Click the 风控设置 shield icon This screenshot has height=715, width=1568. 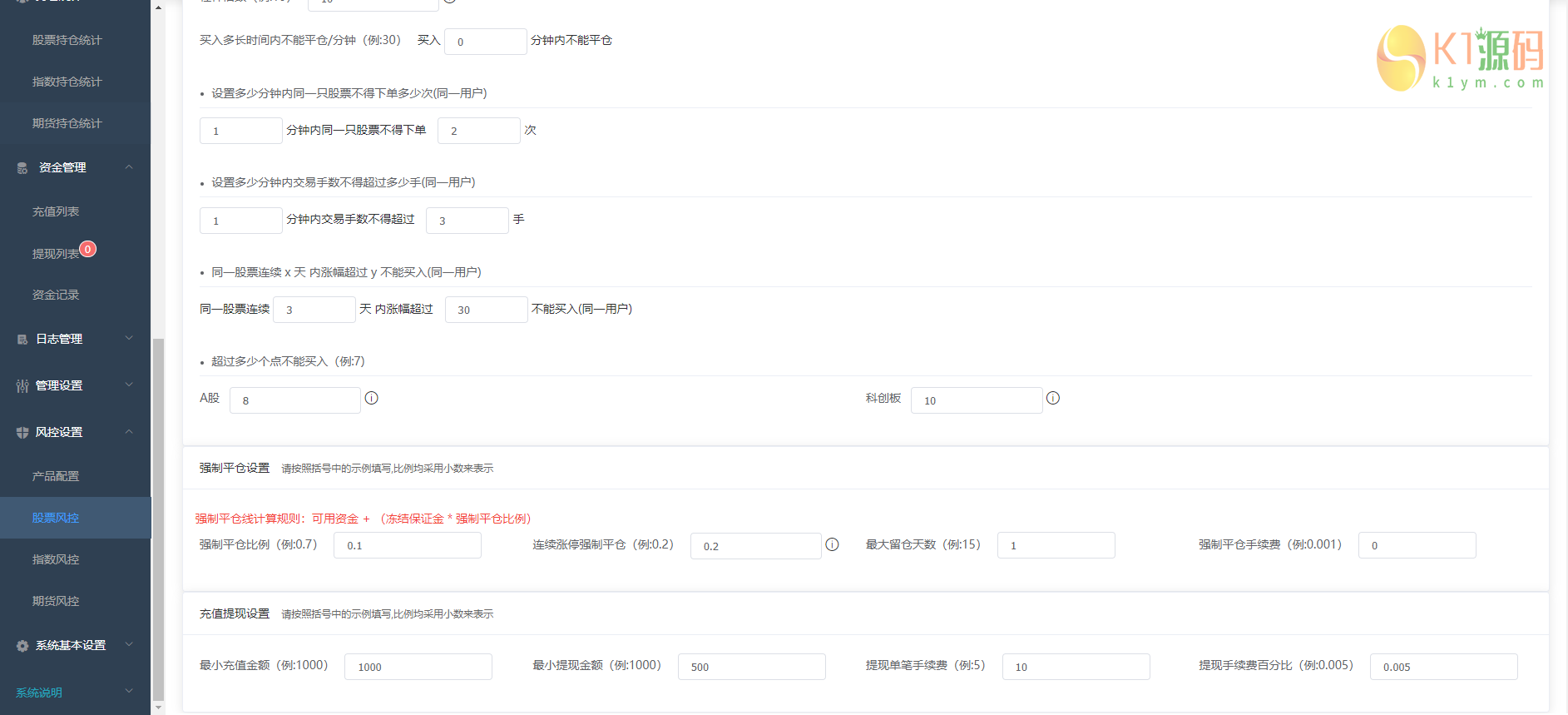click(x=22, y=433)
